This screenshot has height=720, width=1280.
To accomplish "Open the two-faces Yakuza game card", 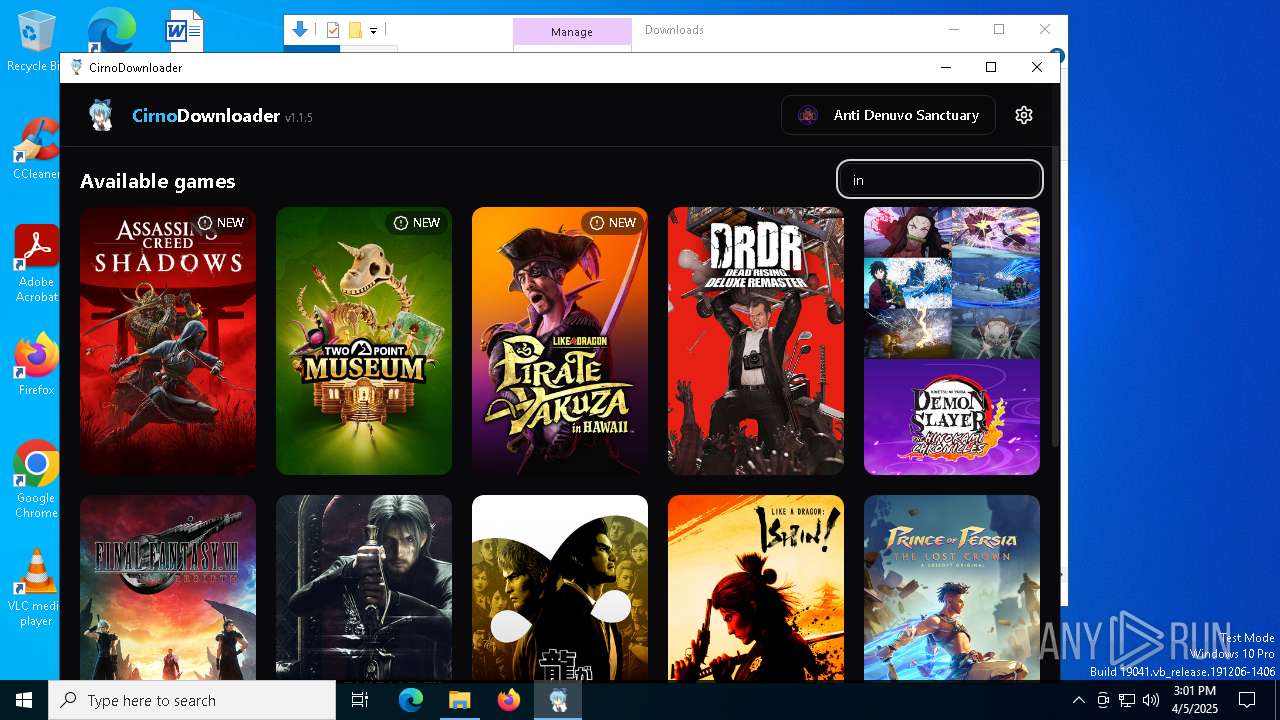I will [x=560, y=588].
